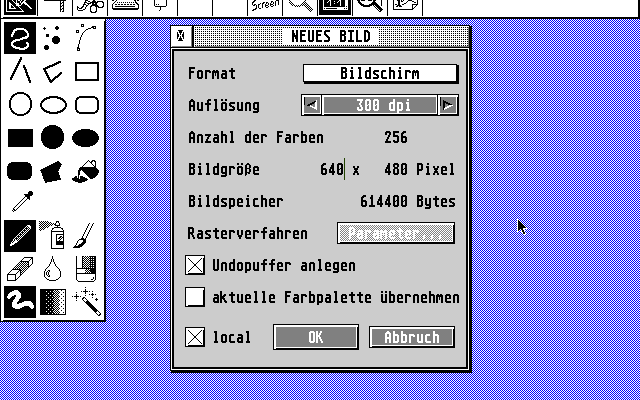Screen dimensions: 640x400
Task: Select the spray can tool
Action: point(53,235)
